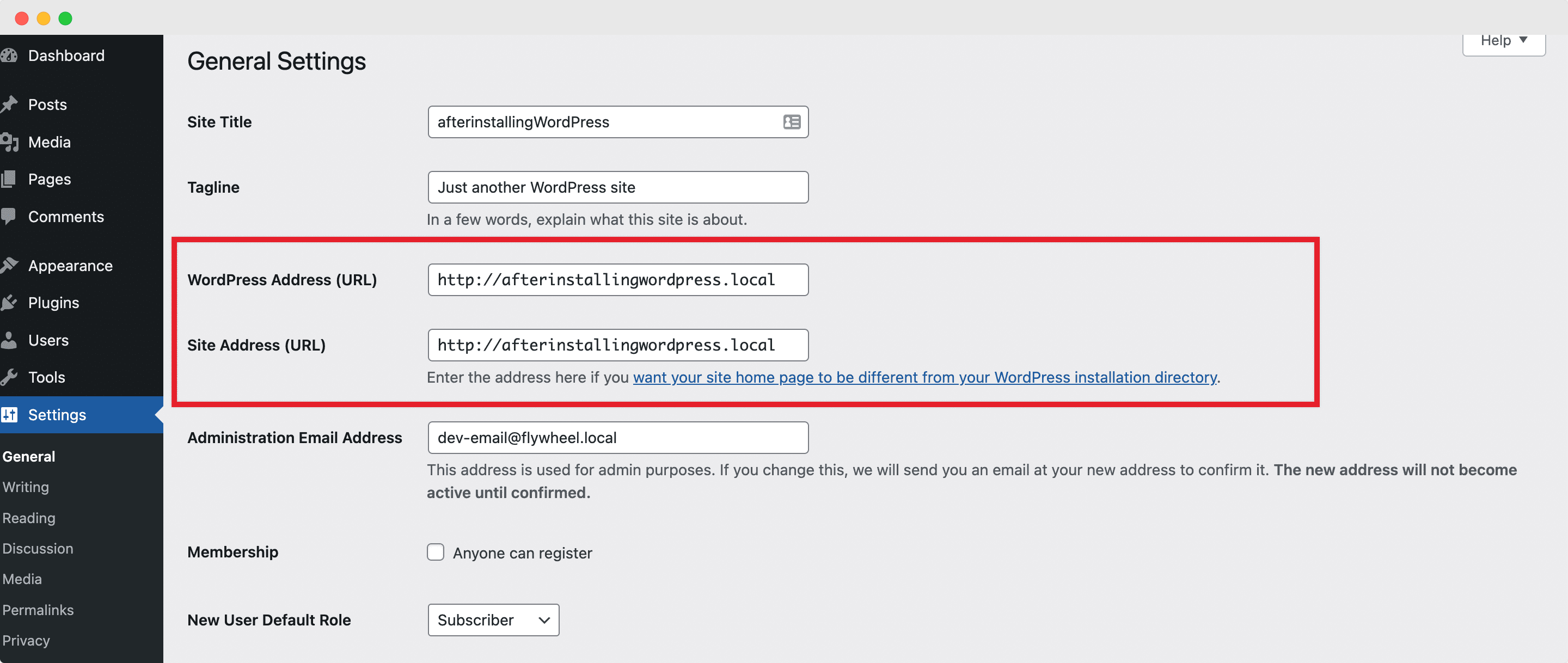Viewport: 1568px width, 663px height.
Task: Open the Writing settings submenu
Action: point(26,487)
